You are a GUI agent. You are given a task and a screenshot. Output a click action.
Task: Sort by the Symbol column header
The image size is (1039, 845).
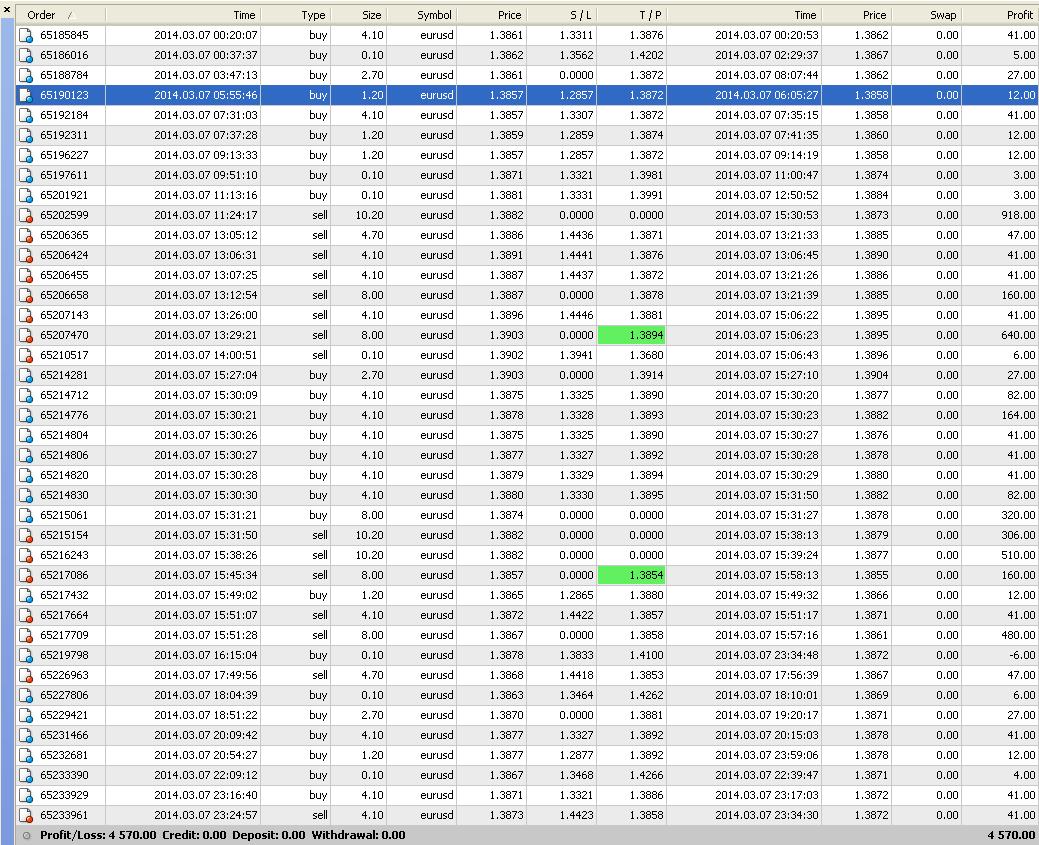pos(421,15)
